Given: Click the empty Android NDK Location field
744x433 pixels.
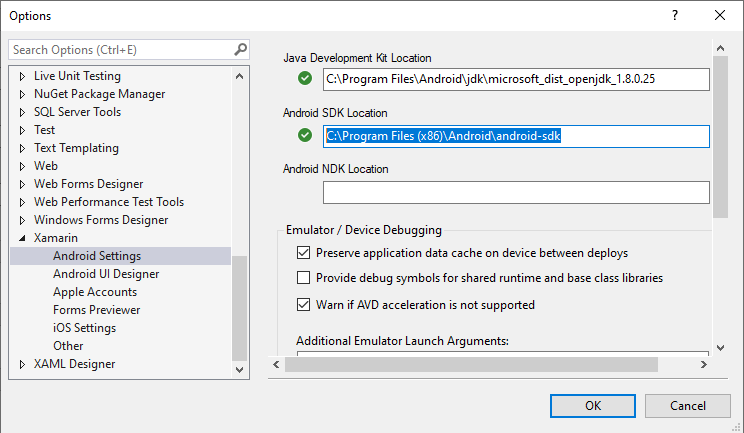Looking at the screenshot, I should [516, 192].
